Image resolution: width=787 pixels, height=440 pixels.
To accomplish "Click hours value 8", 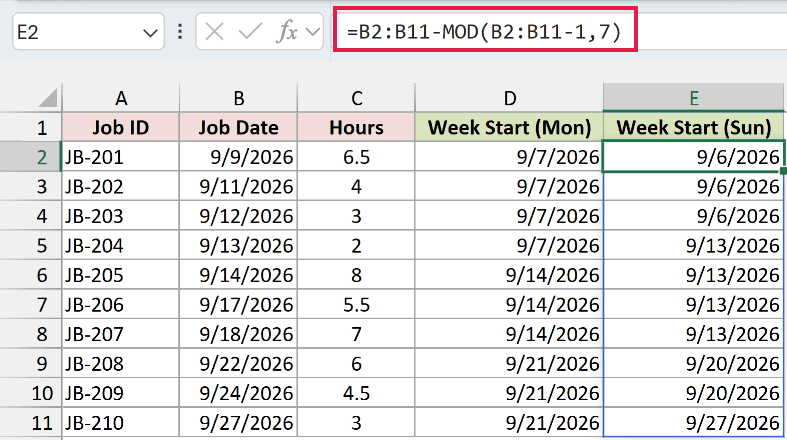I will 356,275.
